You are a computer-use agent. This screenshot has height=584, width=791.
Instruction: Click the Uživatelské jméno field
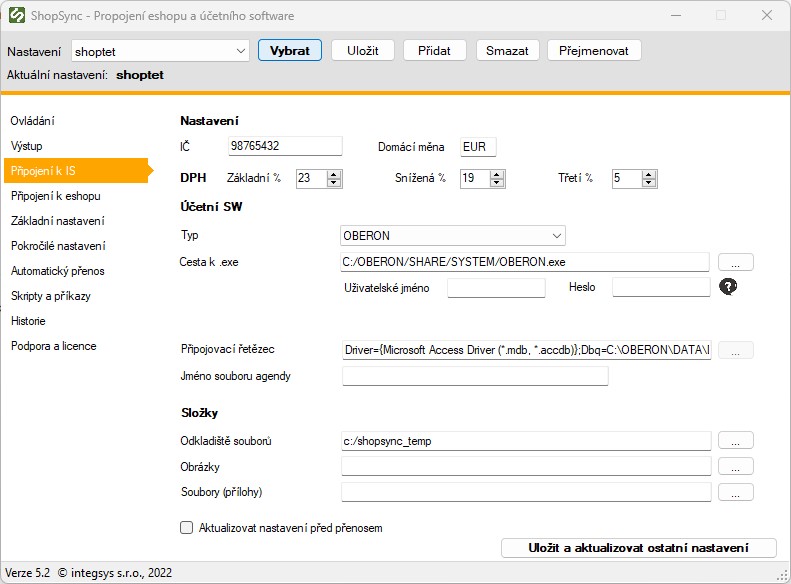coord(496,287)
